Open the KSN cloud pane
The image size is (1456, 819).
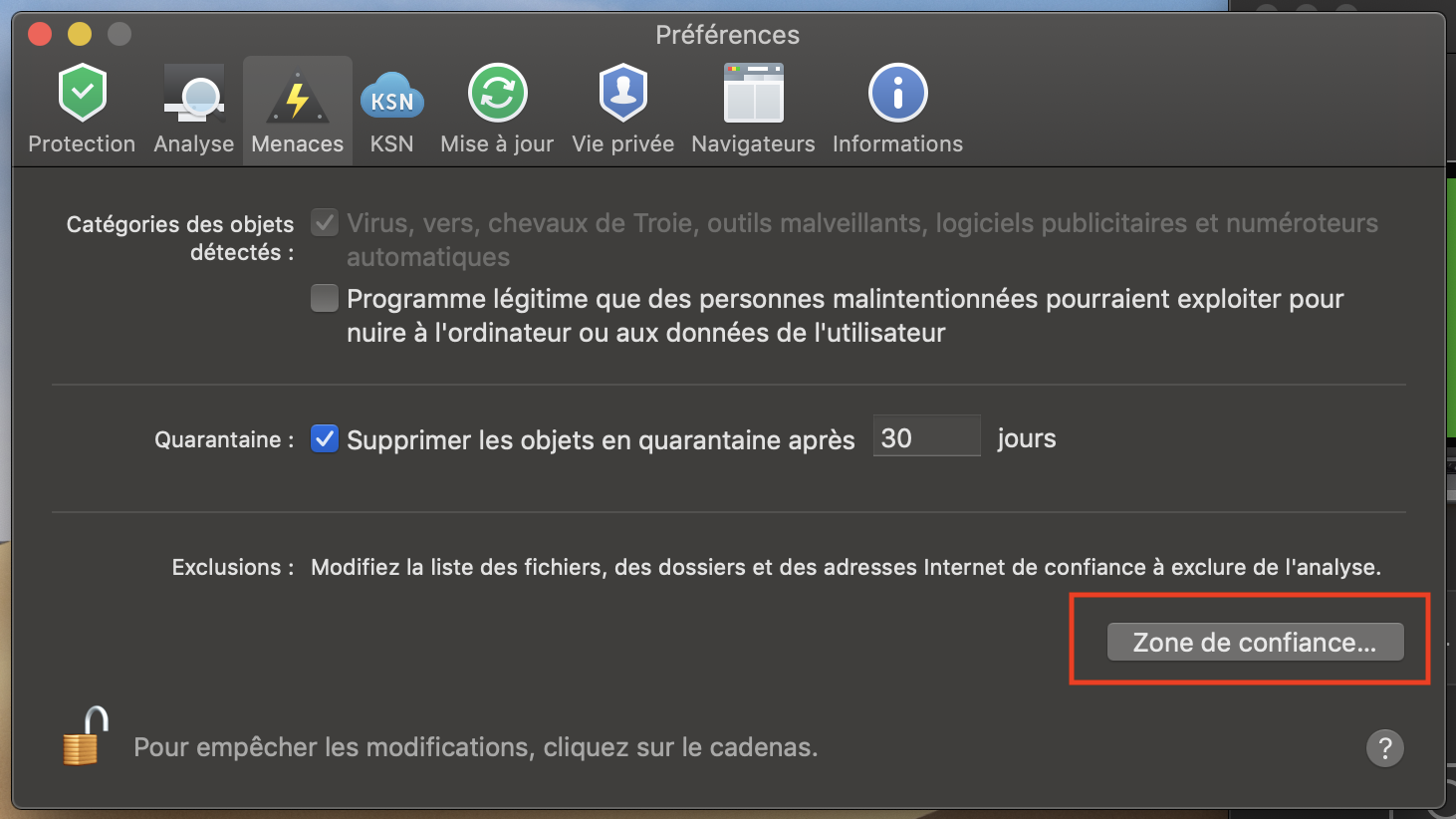391,110
